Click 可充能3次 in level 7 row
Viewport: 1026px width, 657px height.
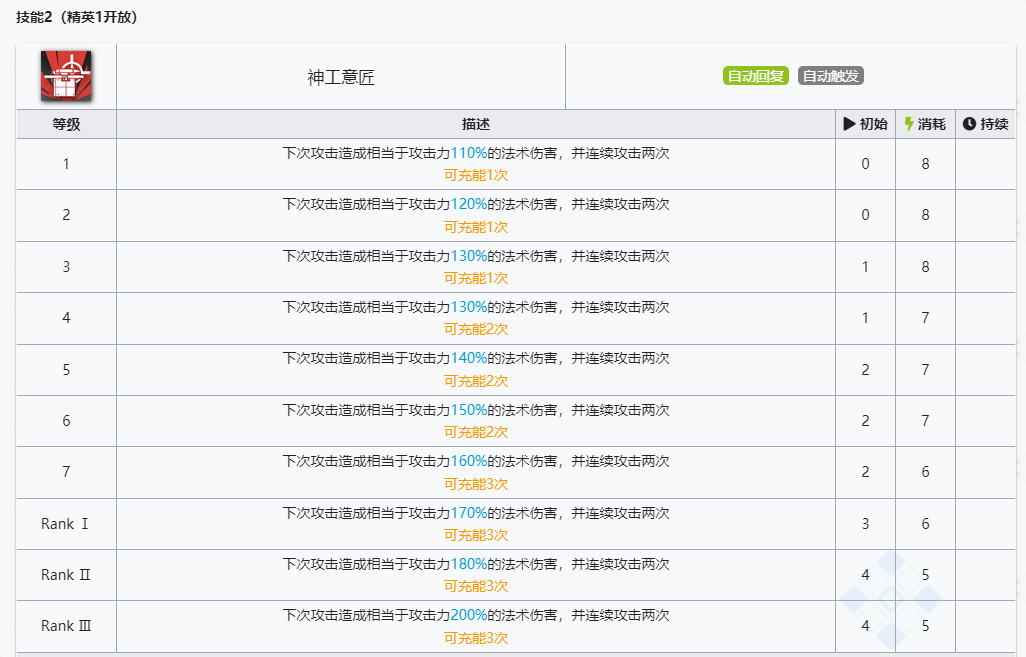(x=476, y=484)
